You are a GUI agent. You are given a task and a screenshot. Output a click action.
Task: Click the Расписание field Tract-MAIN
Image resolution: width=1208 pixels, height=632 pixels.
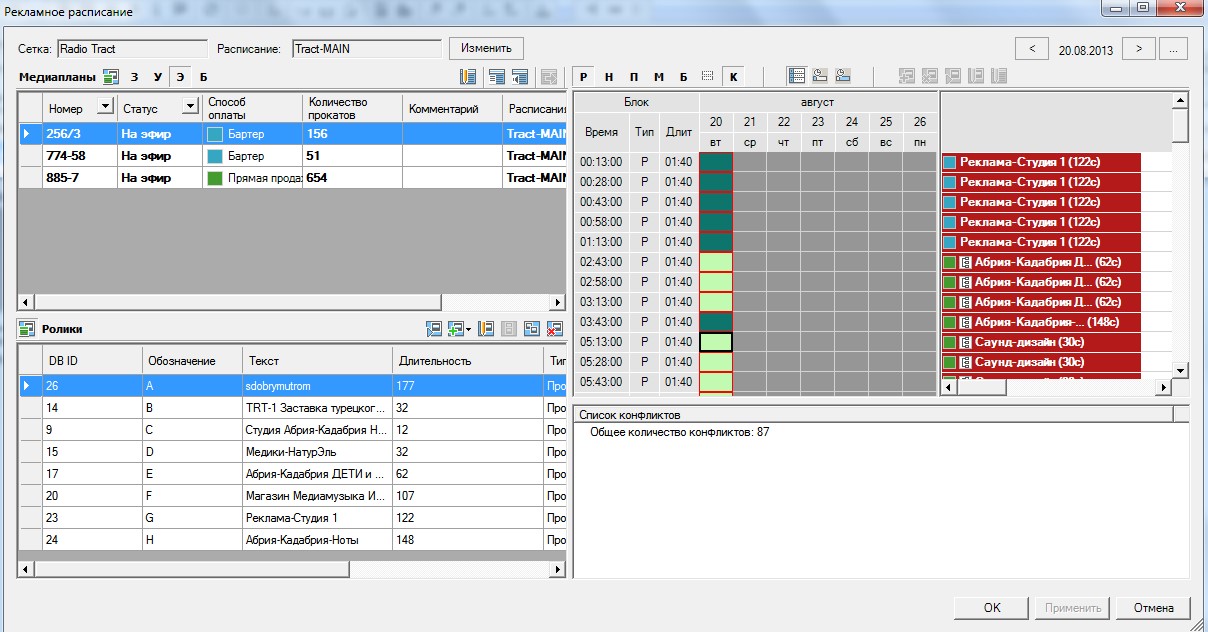coord(366,48)
